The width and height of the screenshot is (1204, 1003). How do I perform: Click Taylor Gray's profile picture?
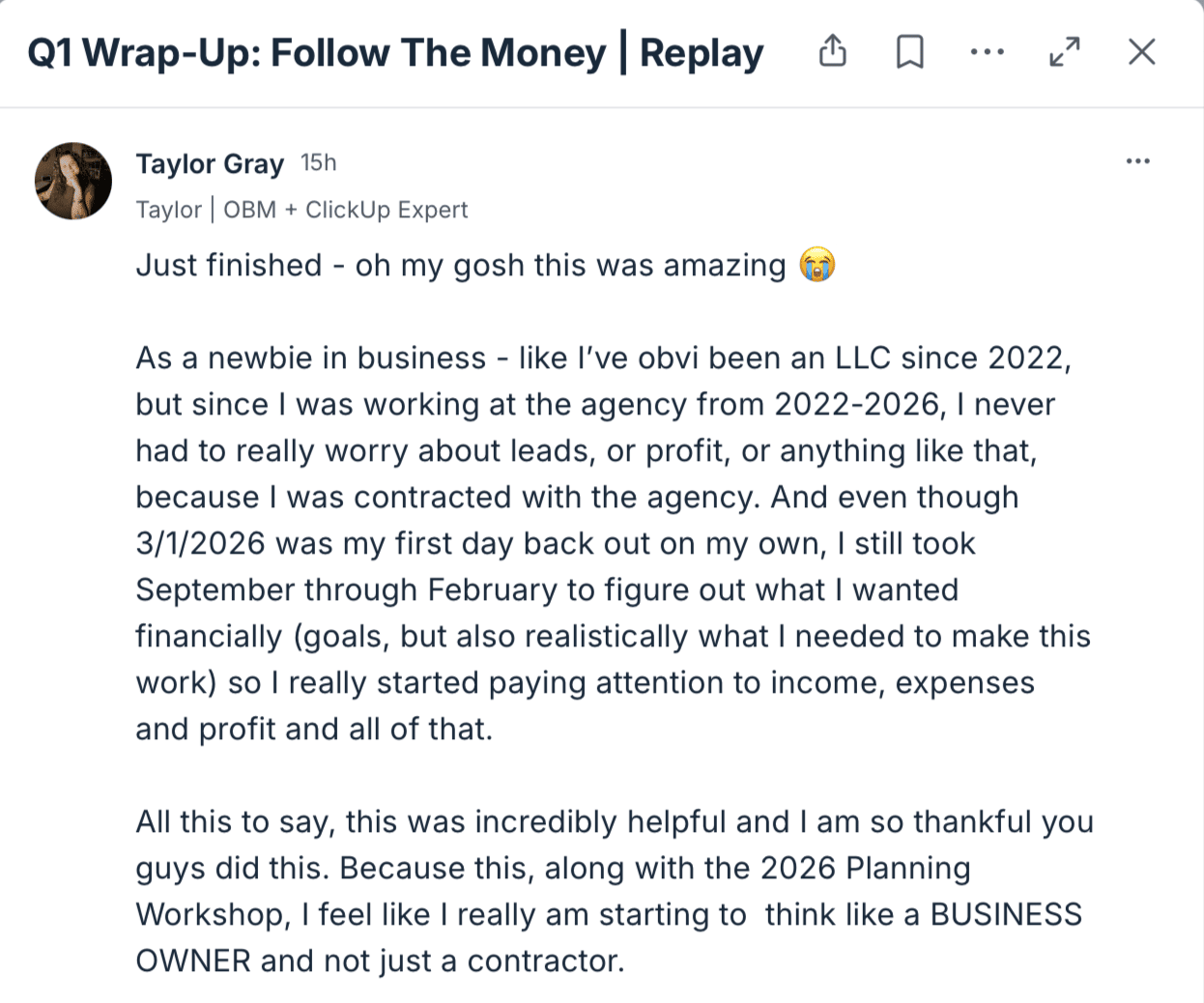point(73,181)
